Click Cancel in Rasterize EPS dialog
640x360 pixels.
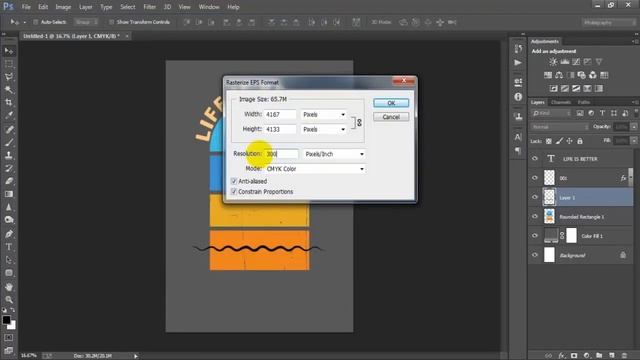click(x=391, y=117)
